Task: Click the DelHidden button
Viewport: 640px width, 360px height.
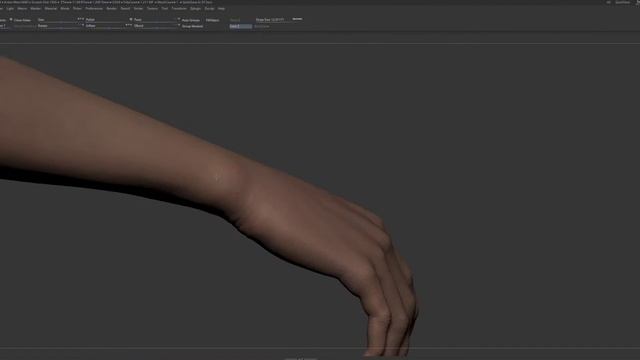Action: click(x=213, y=20)
